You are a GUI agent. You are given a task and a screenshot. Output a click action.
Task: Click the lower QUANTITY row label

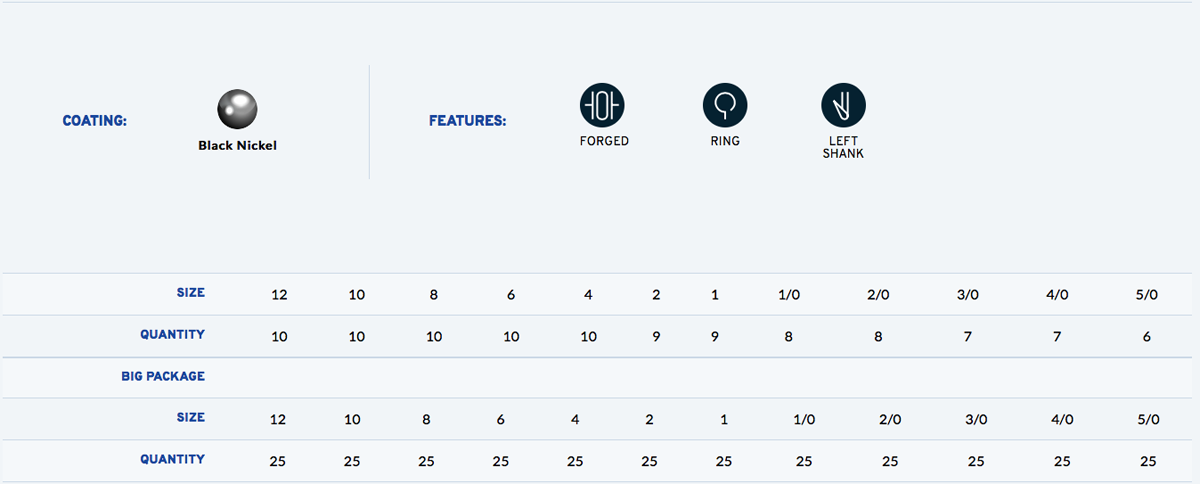pyautogui.click(x=173, y=460)
